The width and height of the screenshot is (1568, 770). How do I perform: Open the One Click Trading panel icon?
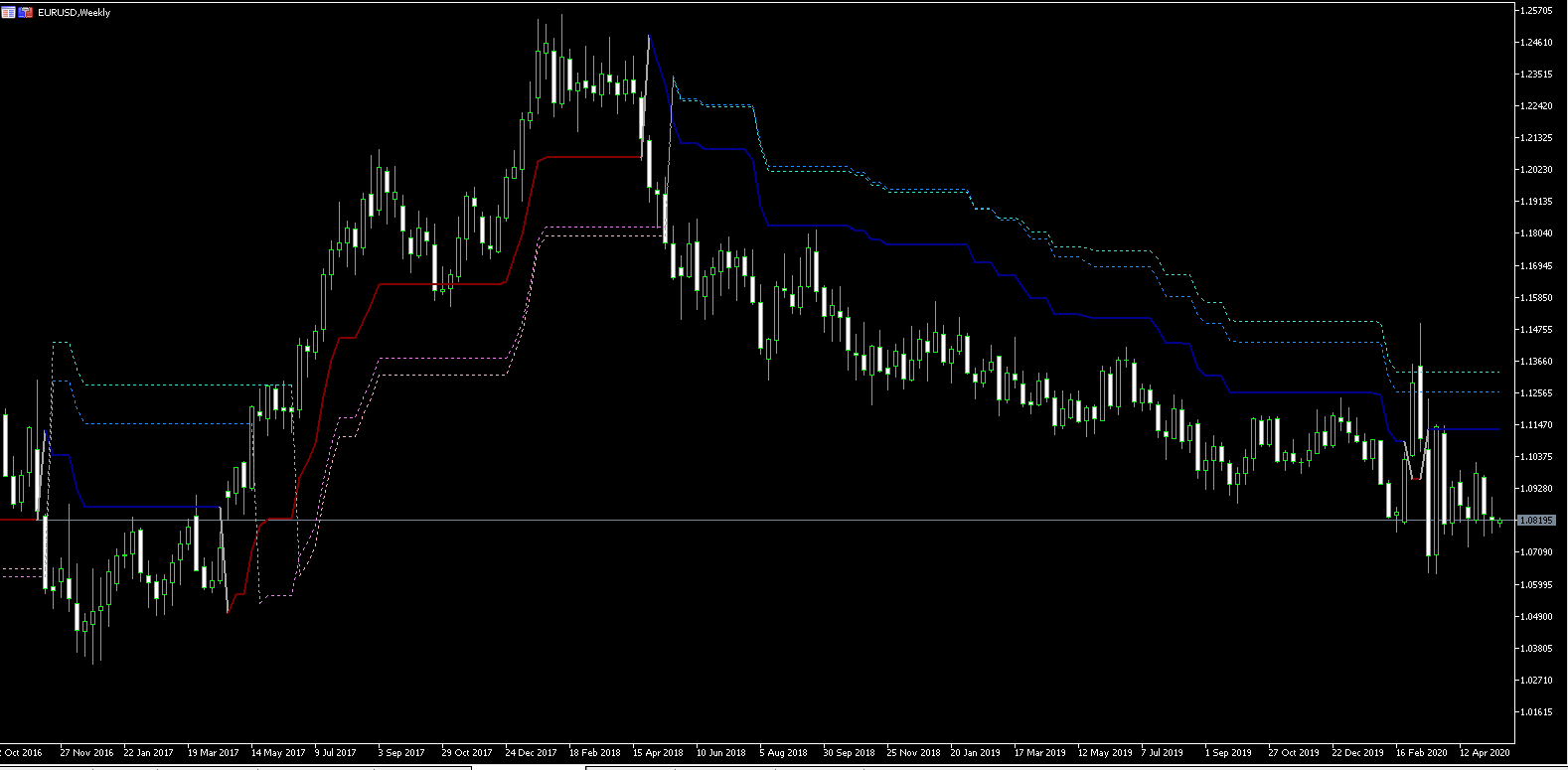click(26, 12)
